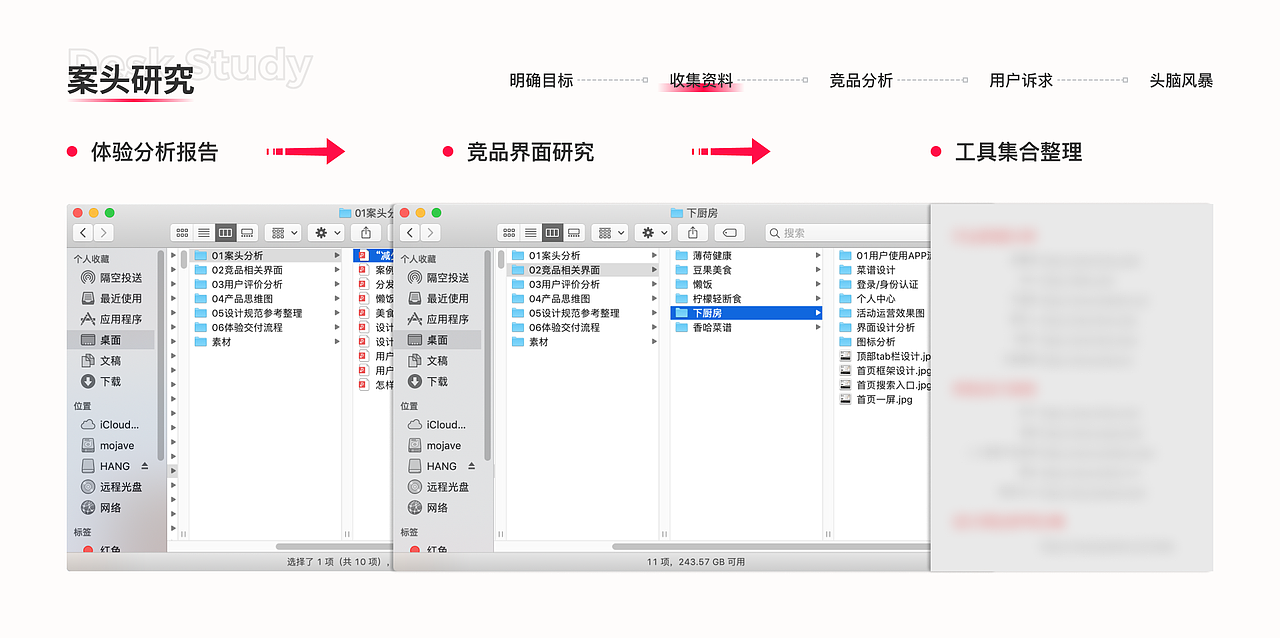Click horizontal scrollbar in 下厨房 window
1280x638 pixels.
[x=771, y=546]
